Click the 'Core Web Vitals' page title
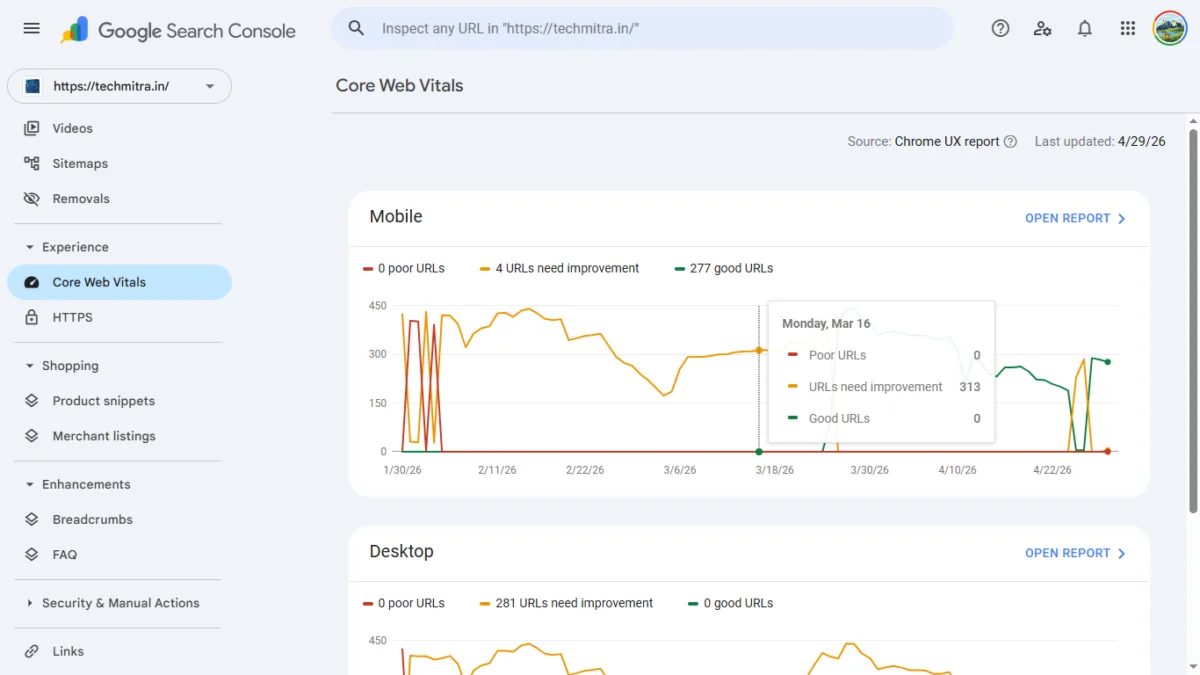This screenshot has height=675, width=1200. (400, 85)
